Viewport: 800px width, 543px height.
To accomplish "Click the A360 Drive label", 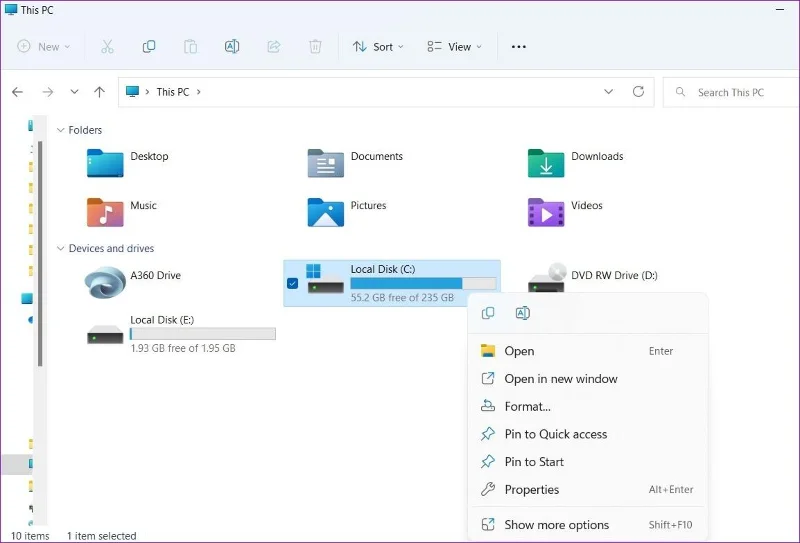I will (x=156, y=276).
